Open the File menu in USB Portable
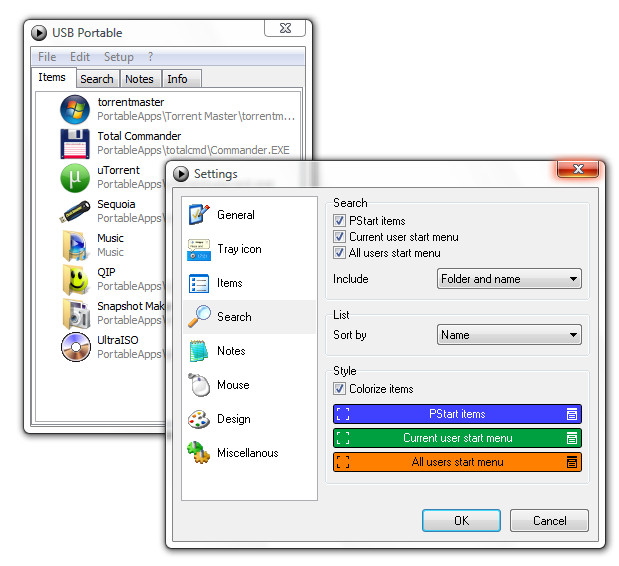The height and width of the screenshot is (566, 619). pyautogui.click(x=47, y=57)
